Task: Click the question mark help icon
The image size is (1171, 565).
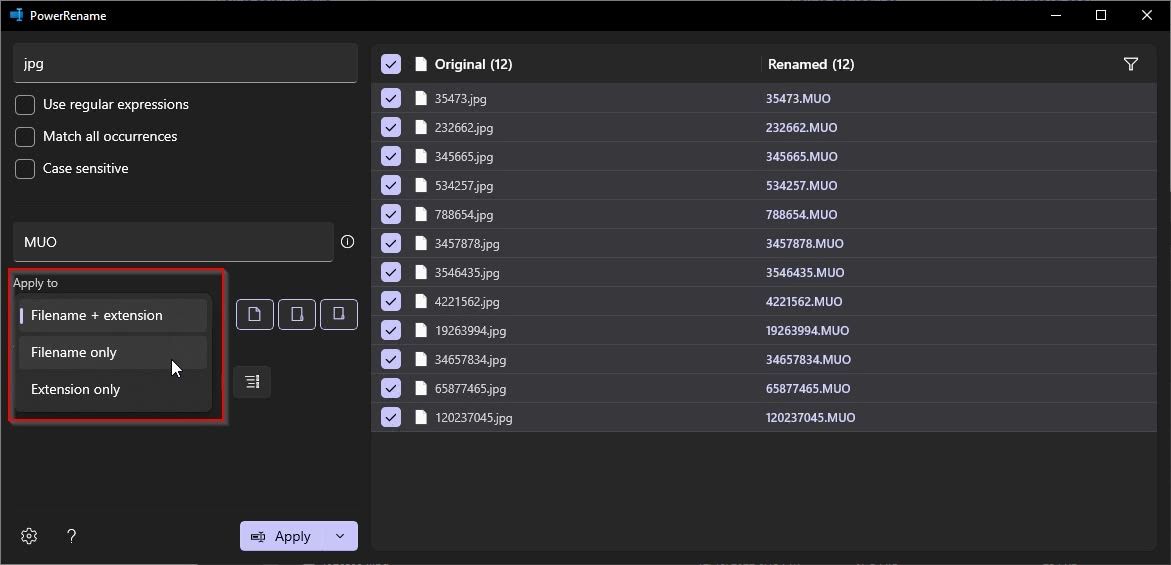Action: 71,536
